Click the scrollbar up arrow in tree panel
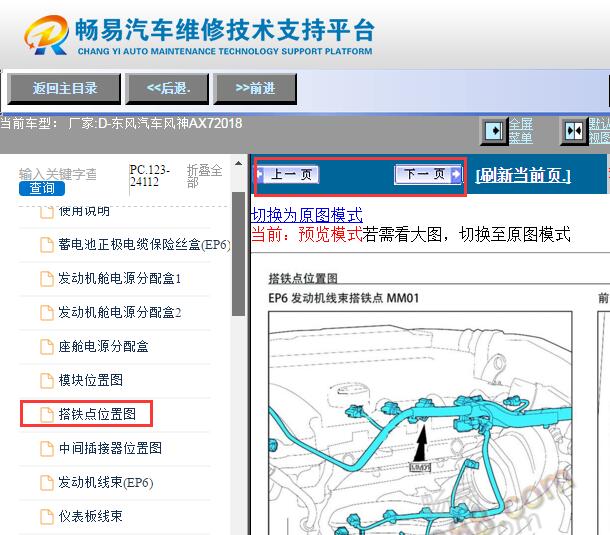 [x=238, y=163]
